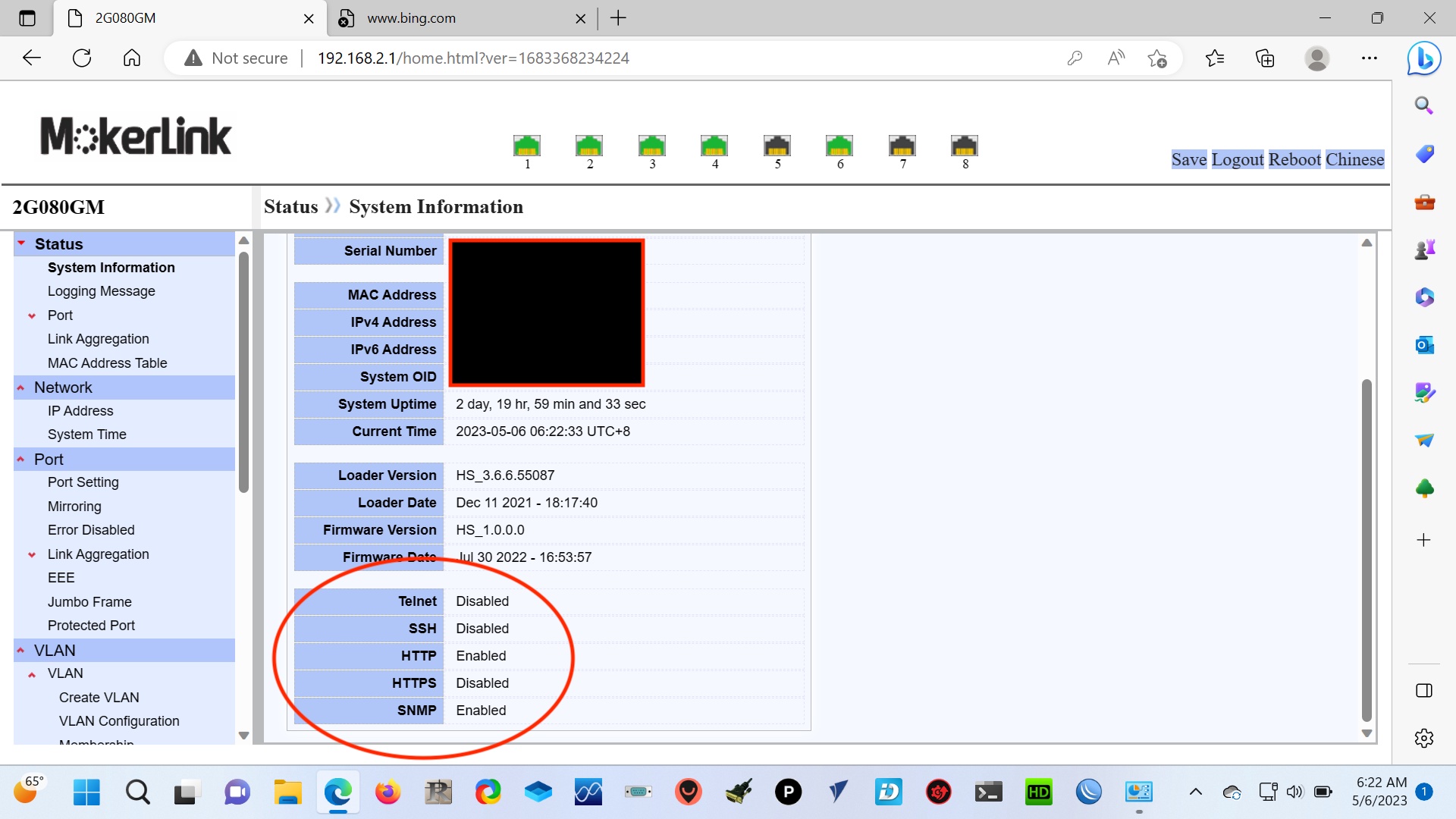Open the Collections icon
The height and width of the screenshot is (819, 1456).
pos(1264,58)
